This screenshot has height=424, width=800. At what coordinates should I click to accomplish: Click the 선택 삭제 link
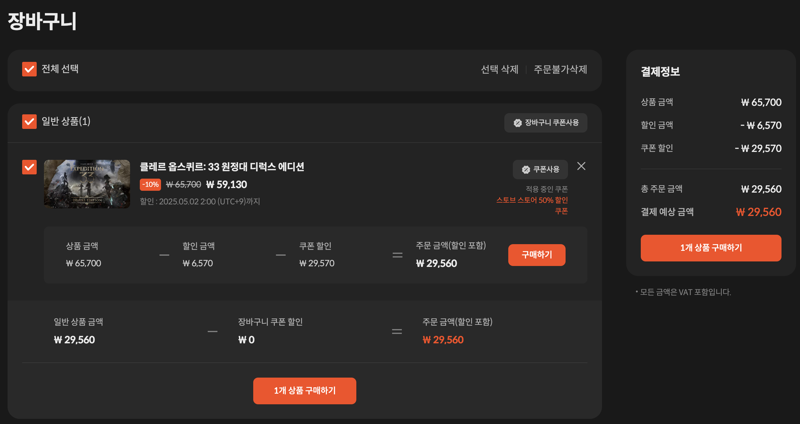click(499, 69)
